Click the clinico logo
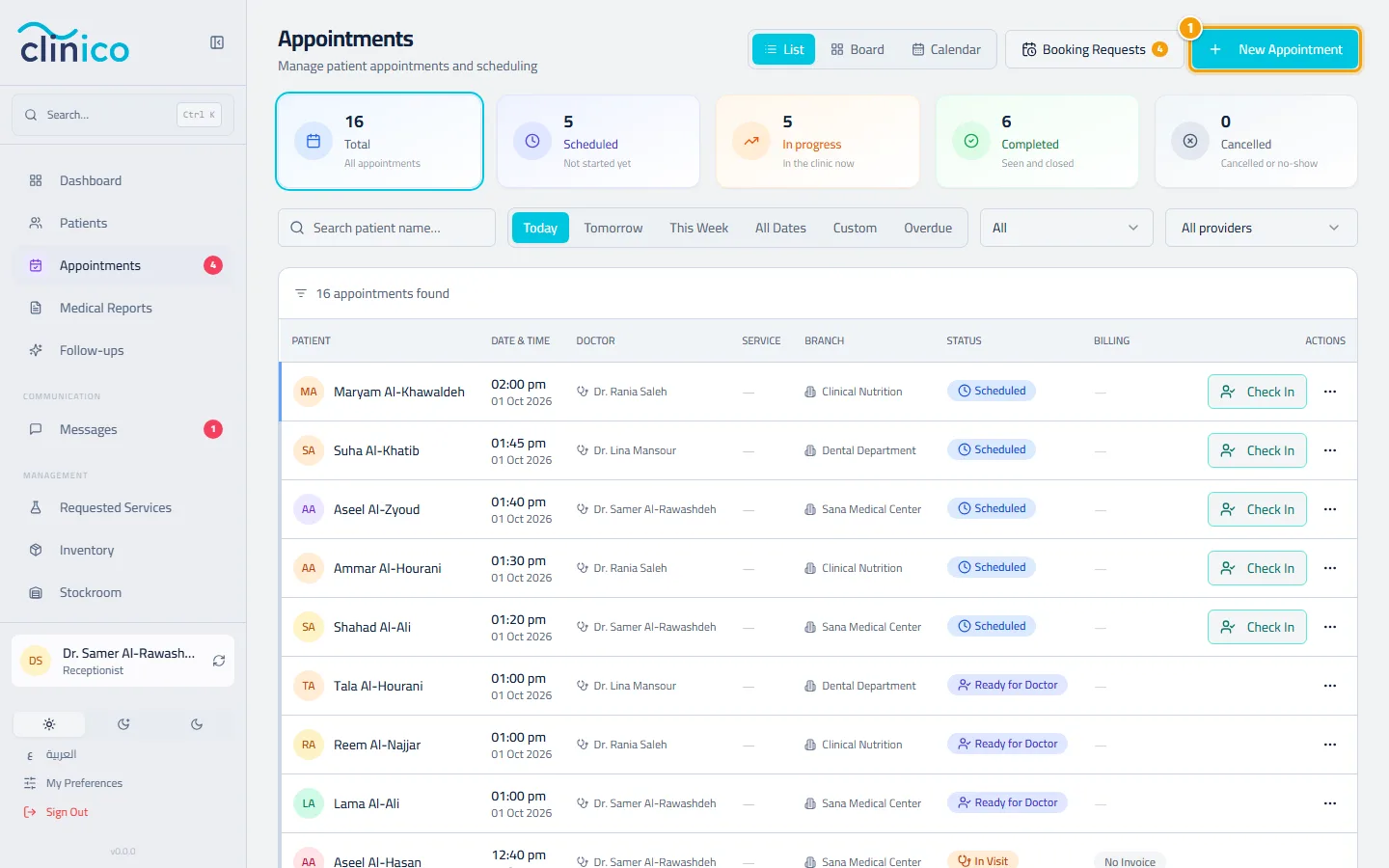The width and height of the screenshot is (1389, 868). 74,43
